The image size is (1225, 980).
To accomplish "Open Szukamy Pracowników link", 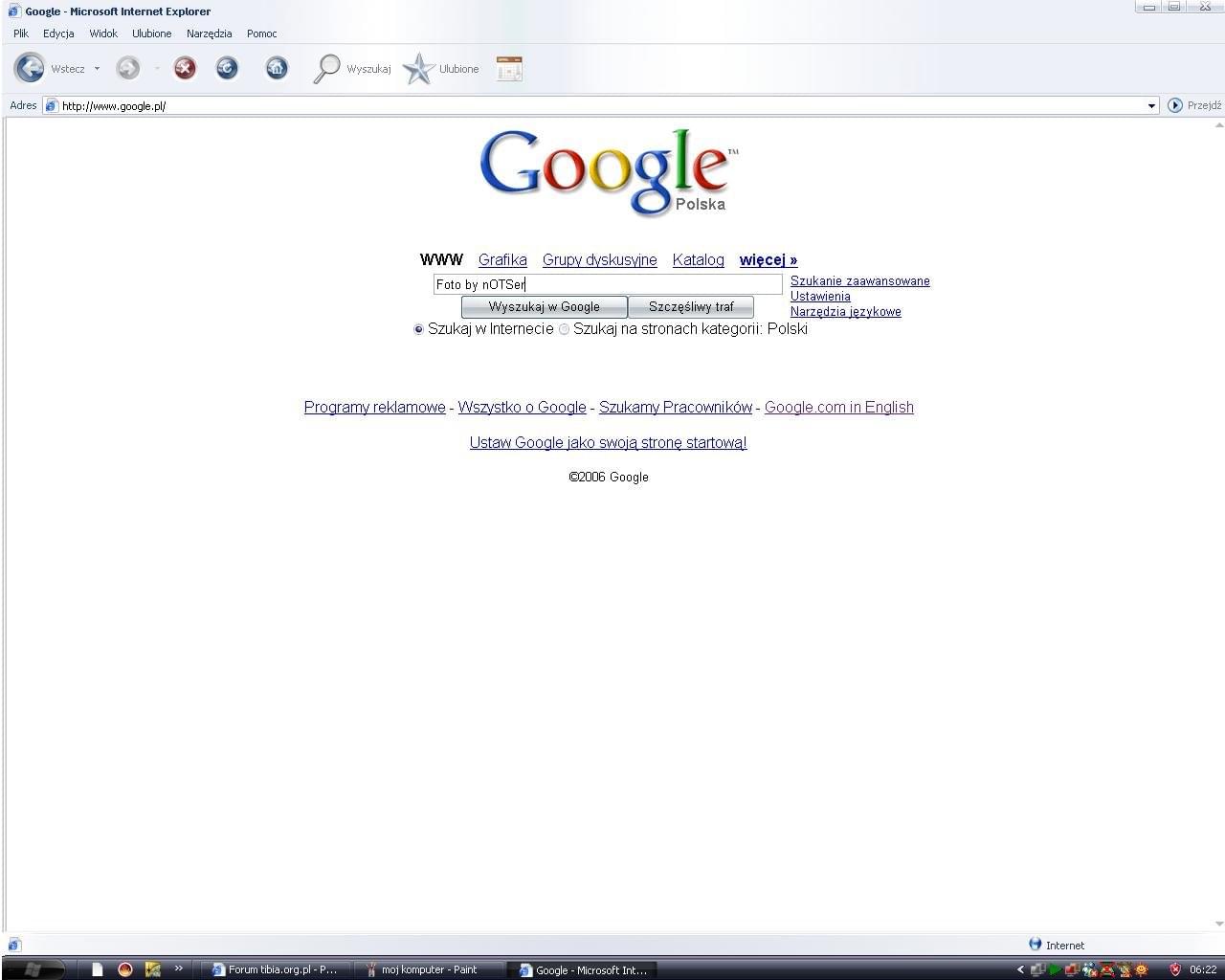I will coord(676,407).
